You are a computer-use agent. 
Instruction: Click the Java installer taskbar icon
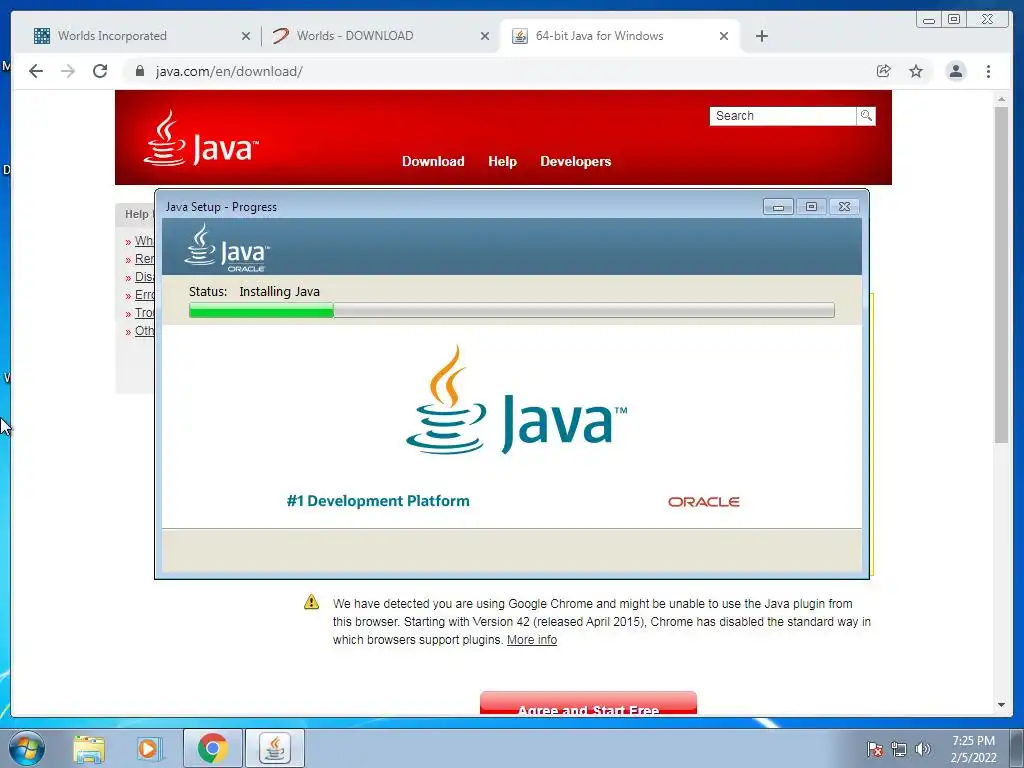[x=275, y=748]
